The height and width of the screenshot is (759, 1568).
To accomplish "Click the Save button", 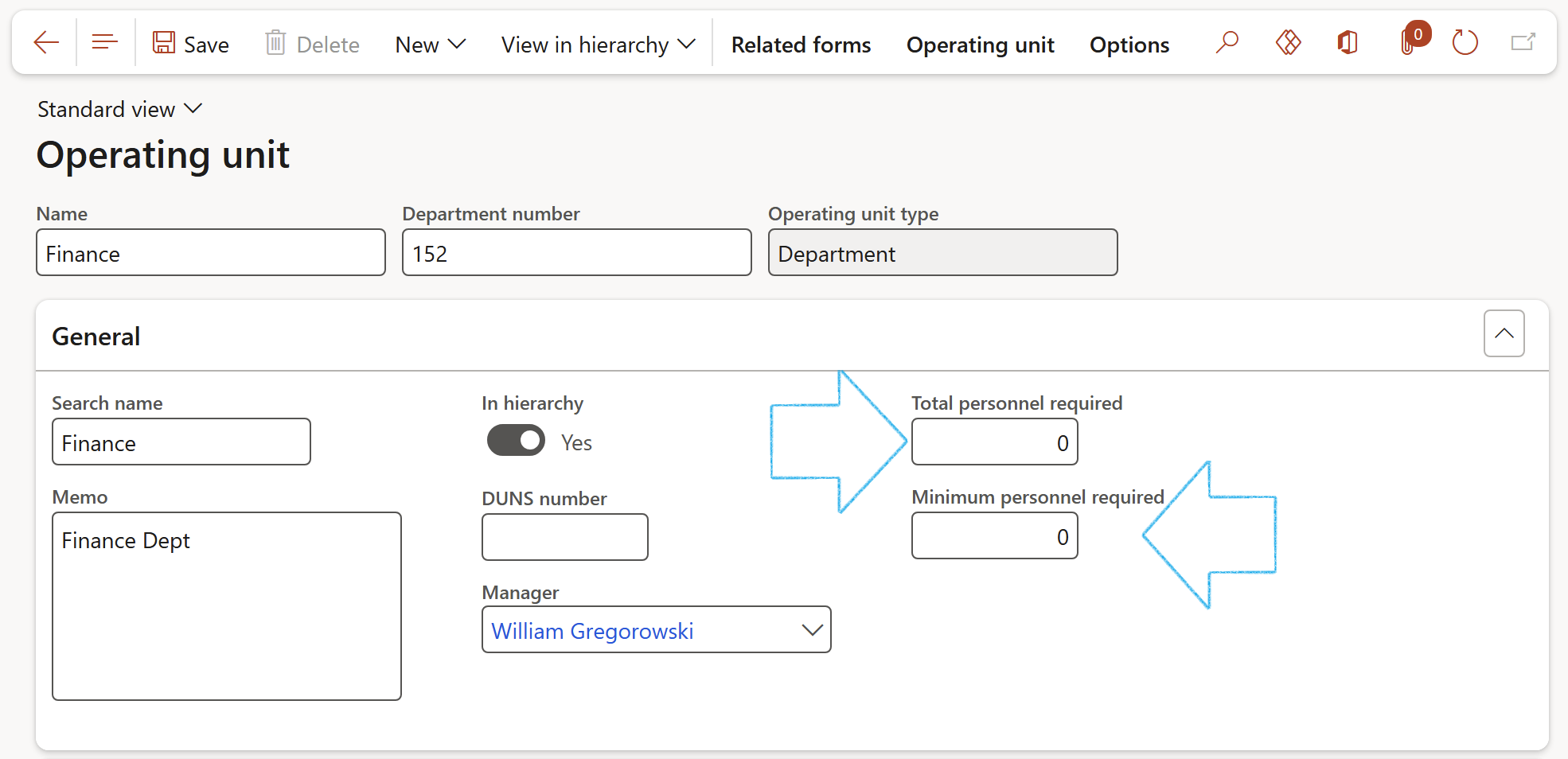I will (x=191, y=45).
